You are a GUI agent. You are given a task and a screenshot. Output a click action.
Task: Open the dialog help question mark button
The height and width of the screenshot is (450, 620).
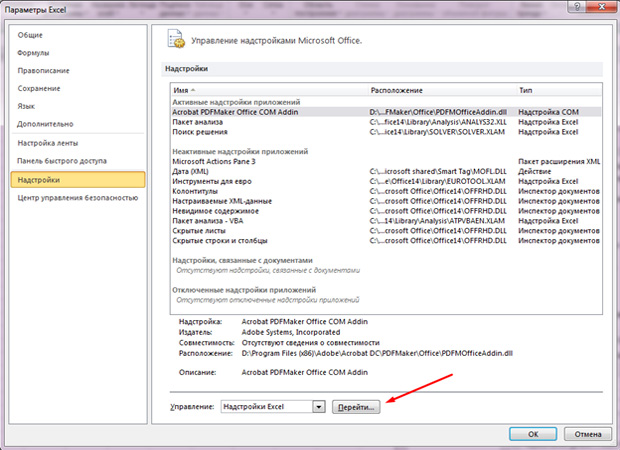[x=578, y=7]
